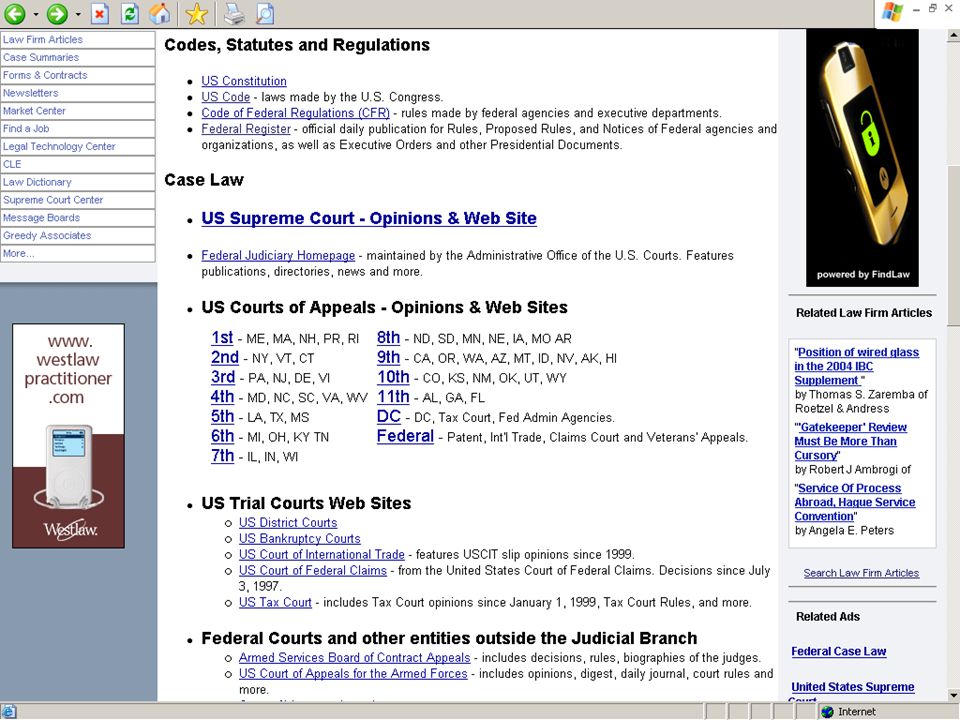
Task: Expand the More... sidebar item
Action: [x=77, y=253]
